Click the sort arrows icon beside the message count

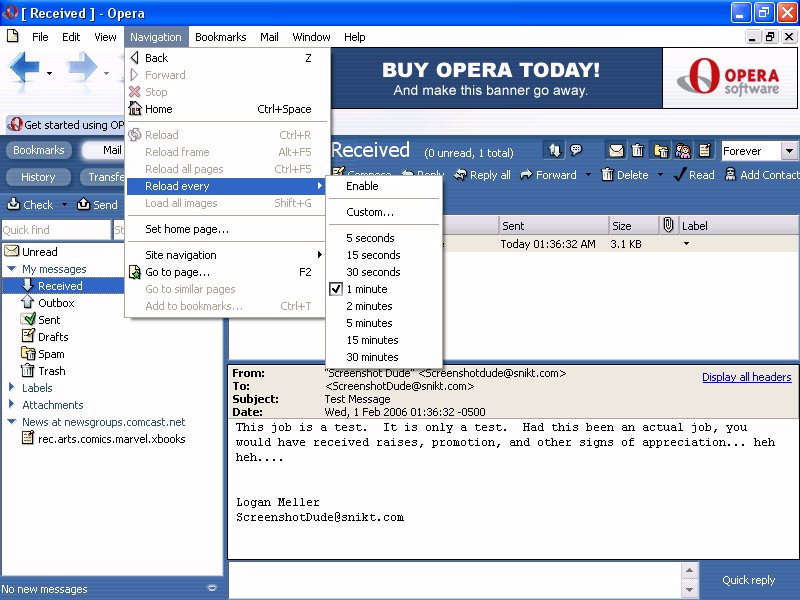[554, 151]
